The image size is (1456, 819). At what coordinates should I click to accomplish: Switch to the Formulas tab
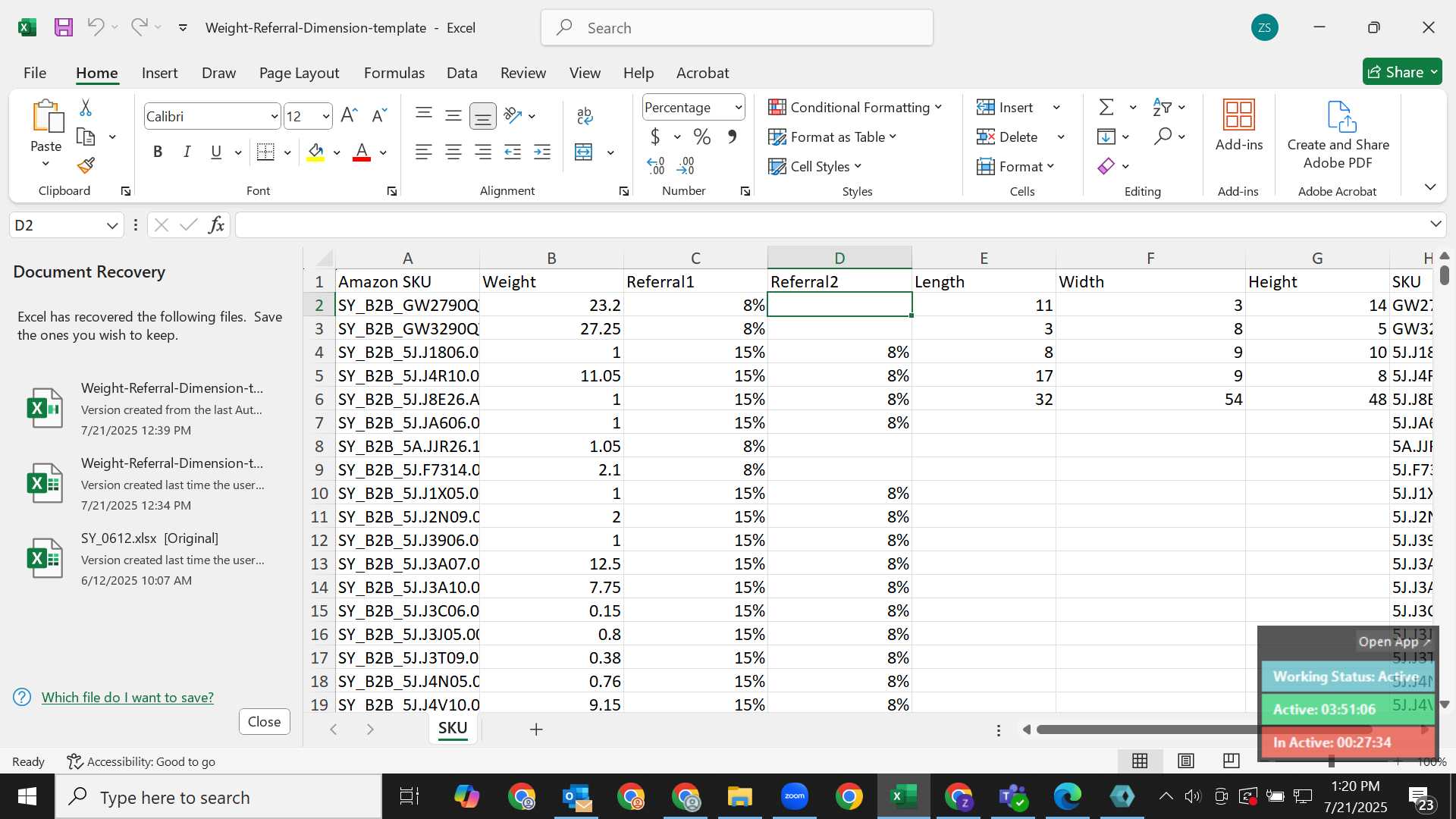coord(394,73)
